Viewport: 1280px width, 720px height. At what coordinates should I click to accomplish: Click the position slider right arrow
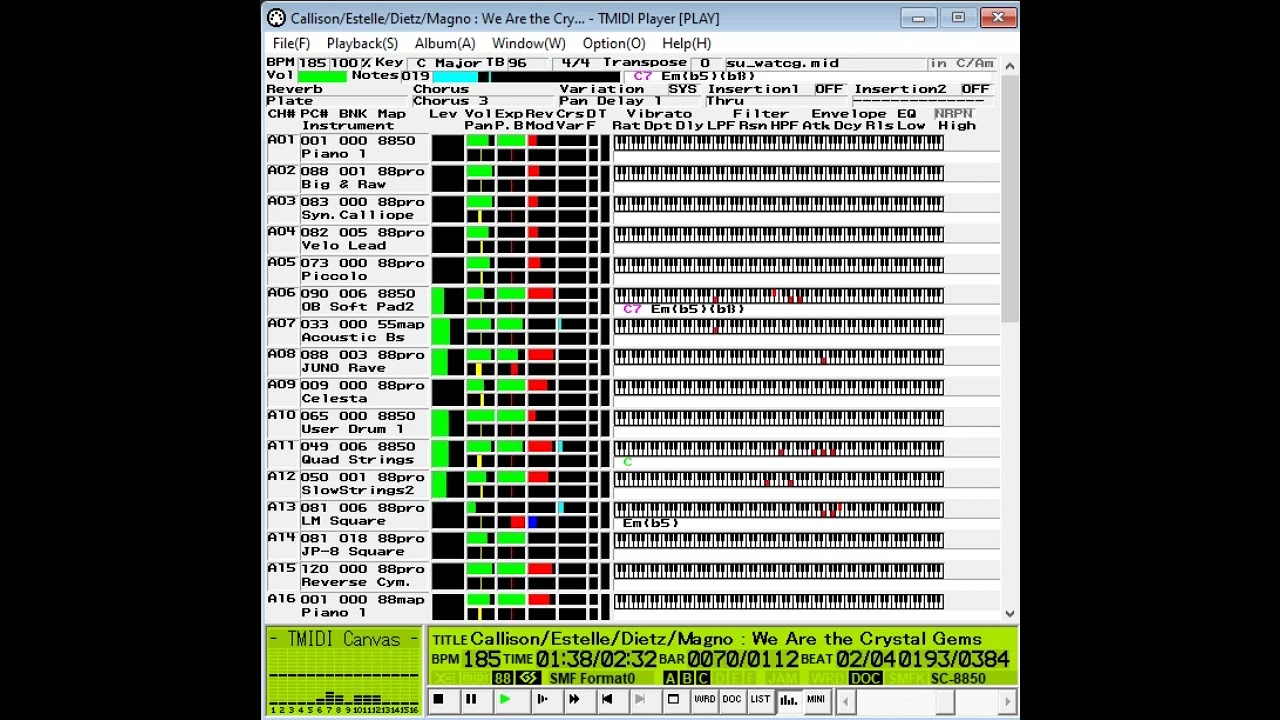(1007, 702)
